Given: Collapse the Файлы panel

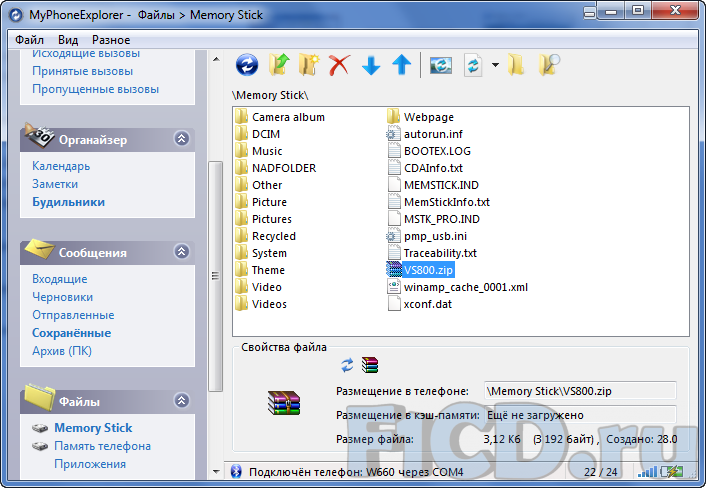Looking at the screenshot, I should click(181, 400).
